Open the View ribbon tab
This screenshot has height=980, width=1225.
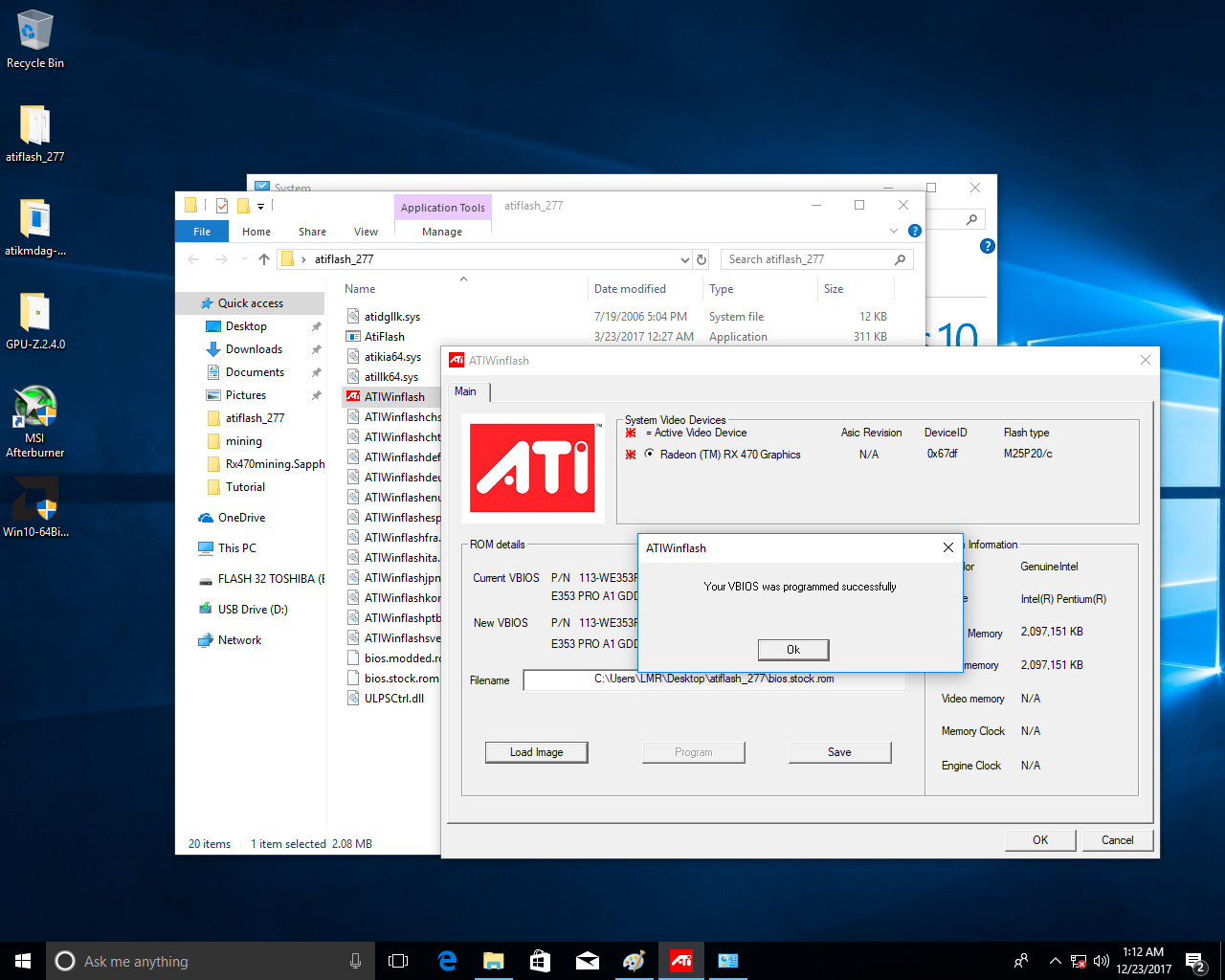click(x=366, y=232)
